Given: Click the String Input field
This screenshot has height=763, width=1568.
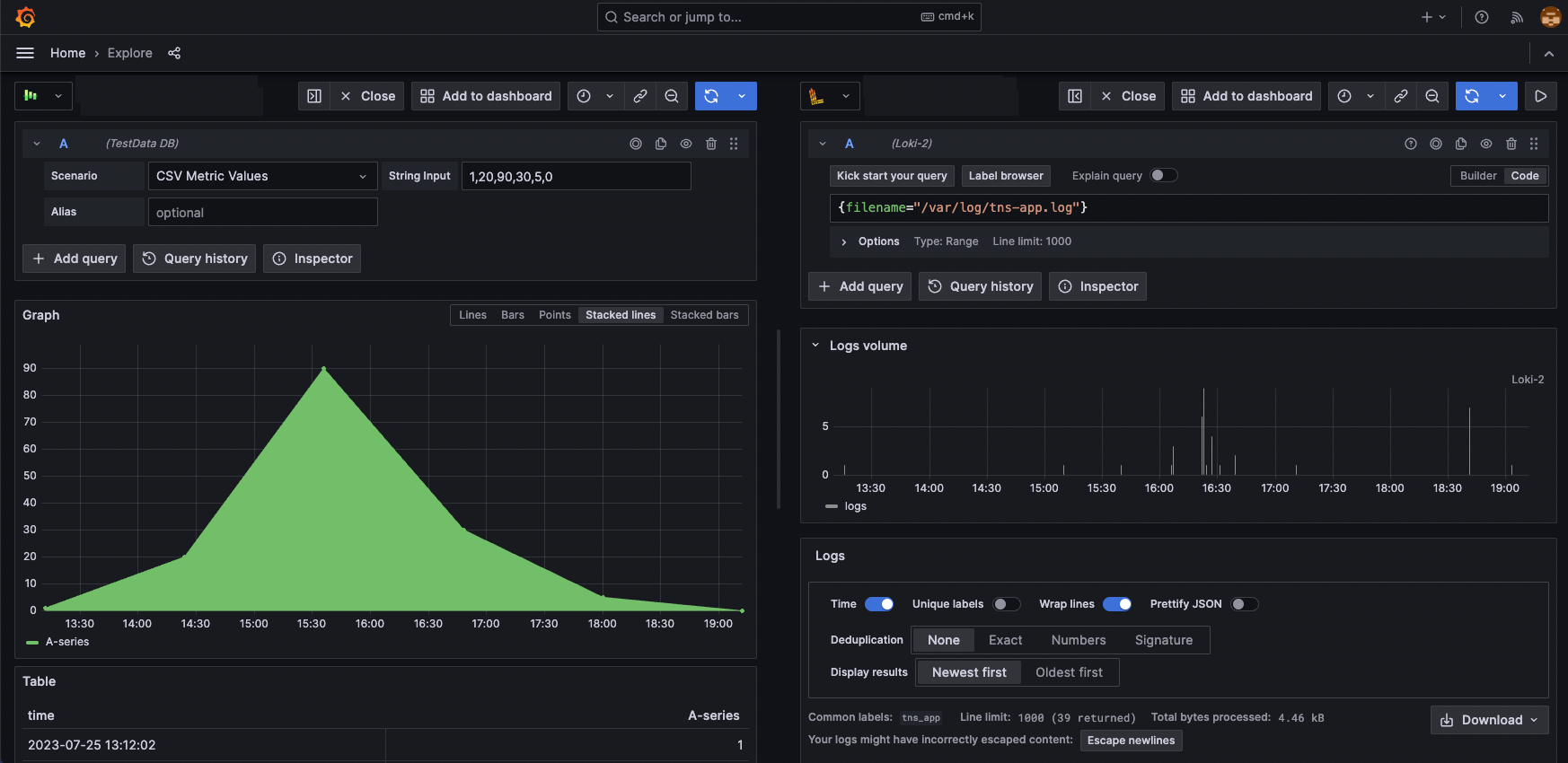Looking at the screenshot, I should point(576,177).
